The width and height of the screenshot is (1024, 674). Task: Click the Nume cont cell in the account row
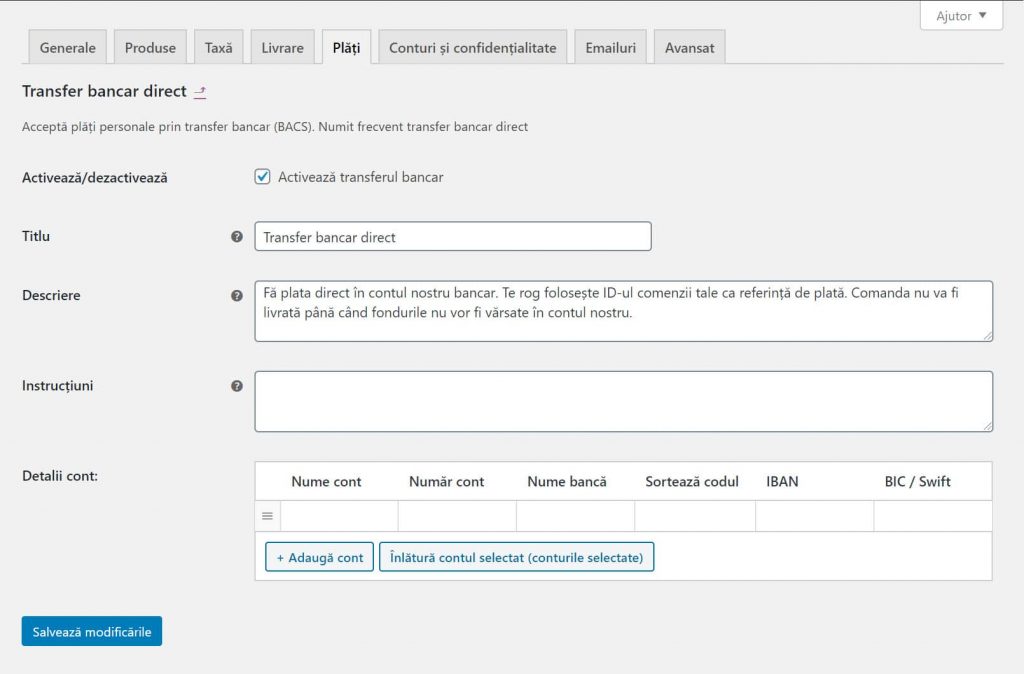tap(339, 516)
